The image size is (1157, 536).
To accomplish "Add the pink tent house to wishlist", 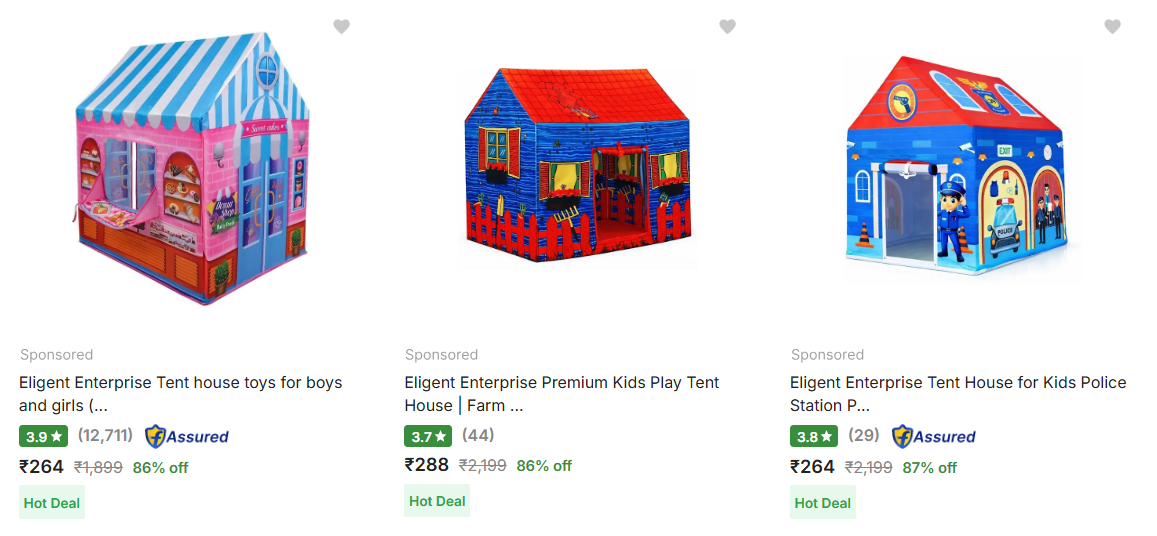I will coord(341,27).
